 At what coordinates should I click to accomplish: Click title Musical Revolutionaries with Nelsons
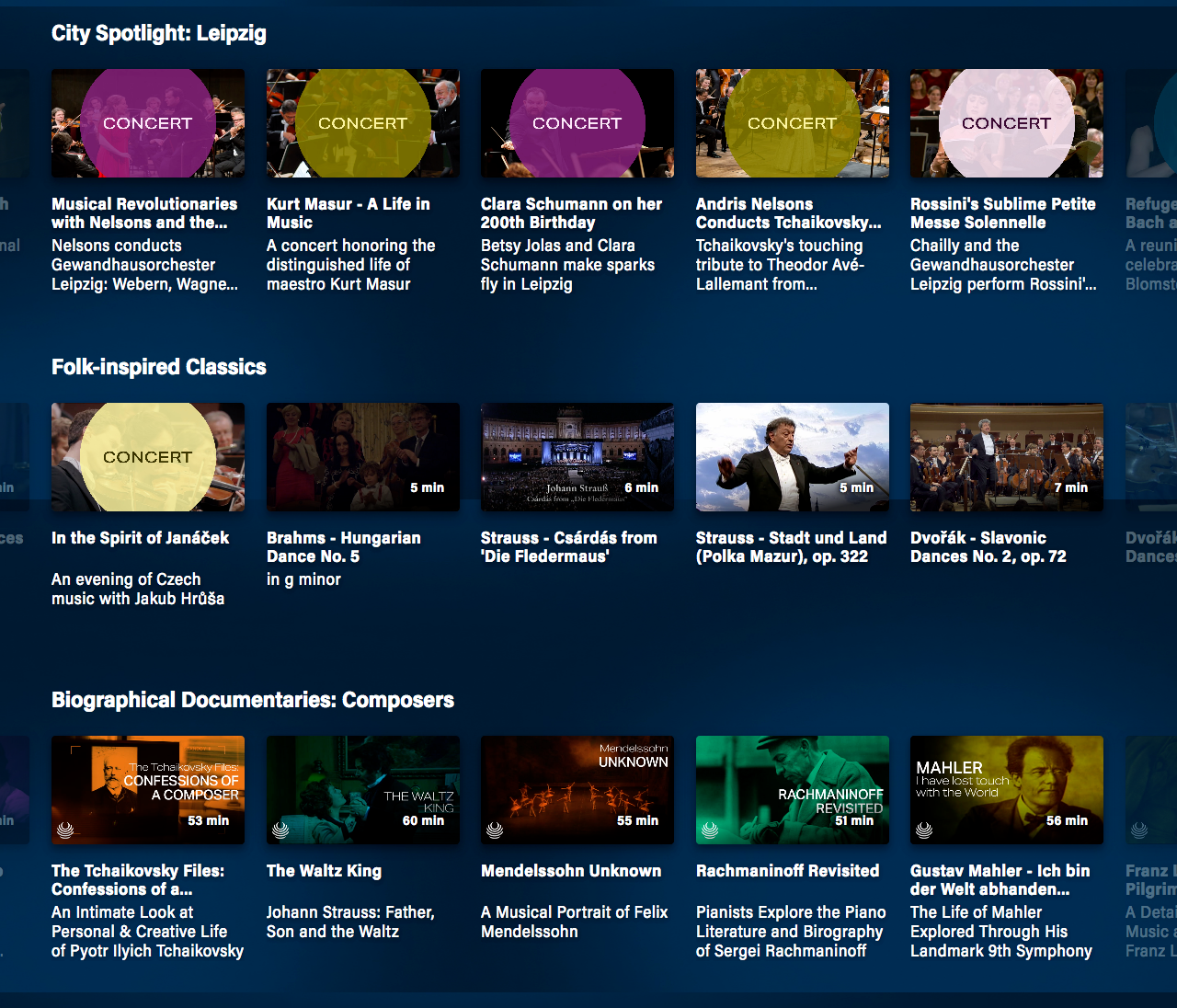coord(144,213)
